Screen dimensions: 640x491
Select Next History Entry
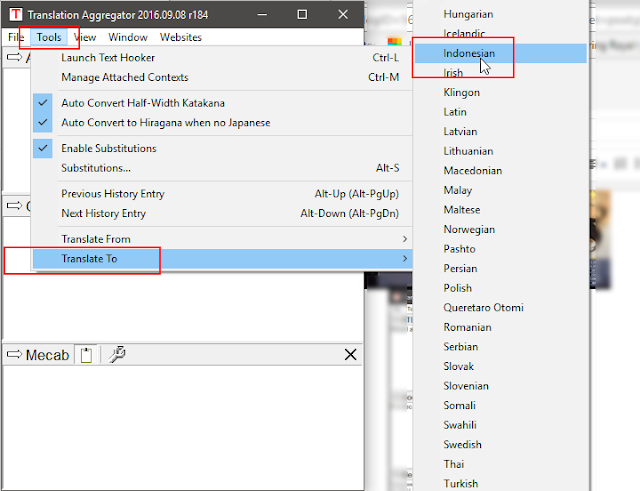(222, 213)
